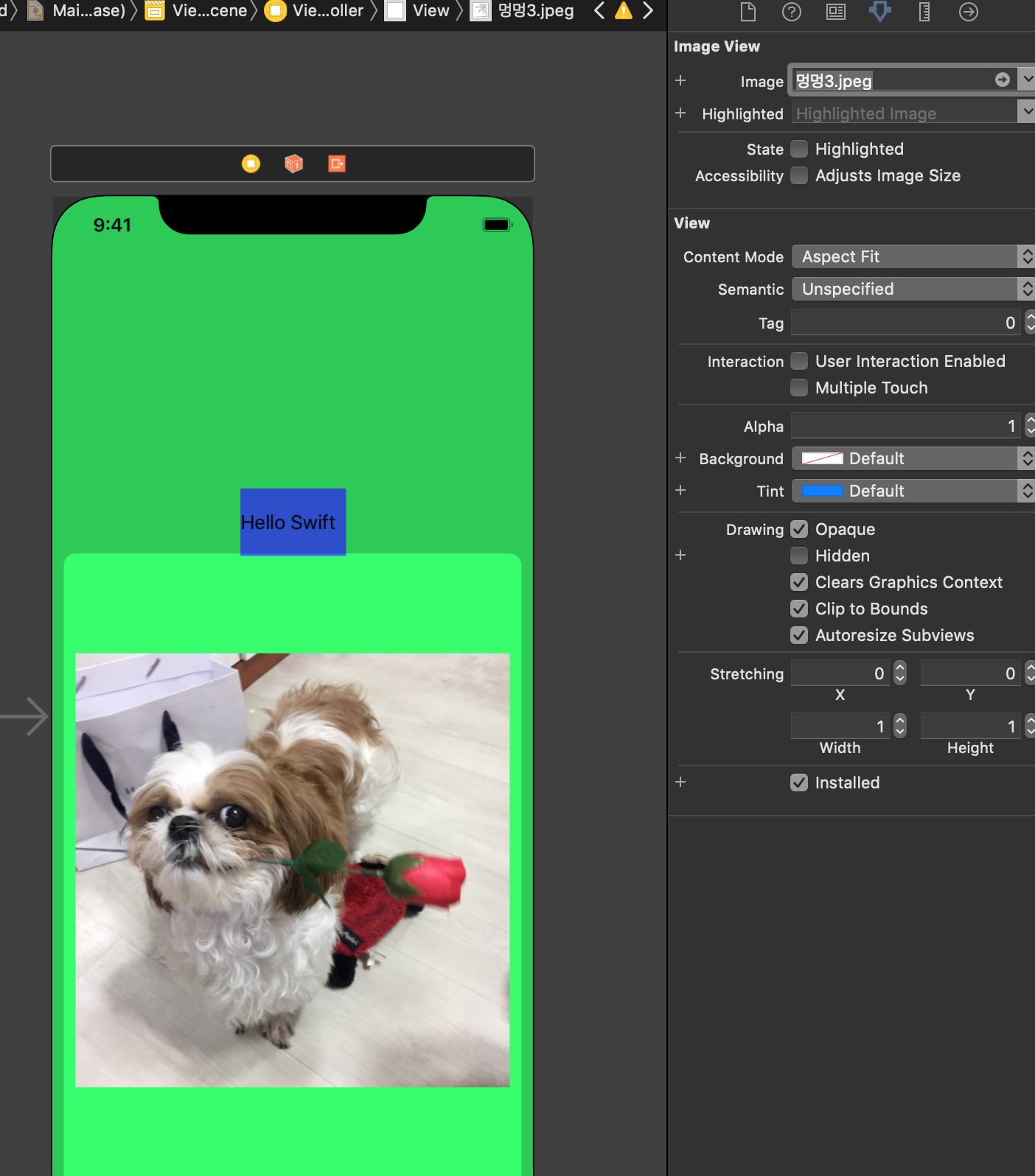Click the arrow button inside the Image field

(x=1003, y=80)
